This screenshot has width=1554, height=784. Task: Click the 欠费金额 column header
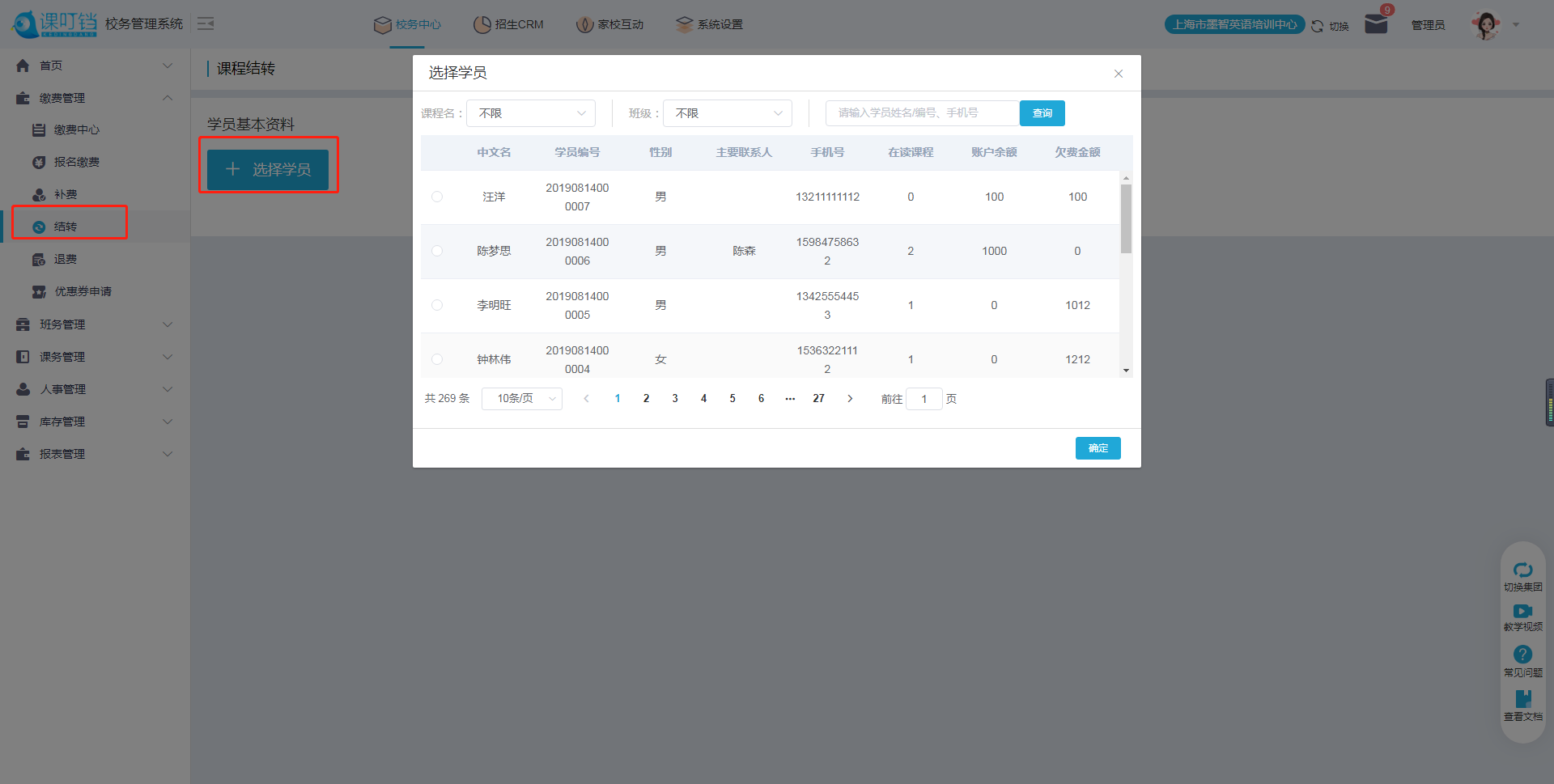point(1077,152)
